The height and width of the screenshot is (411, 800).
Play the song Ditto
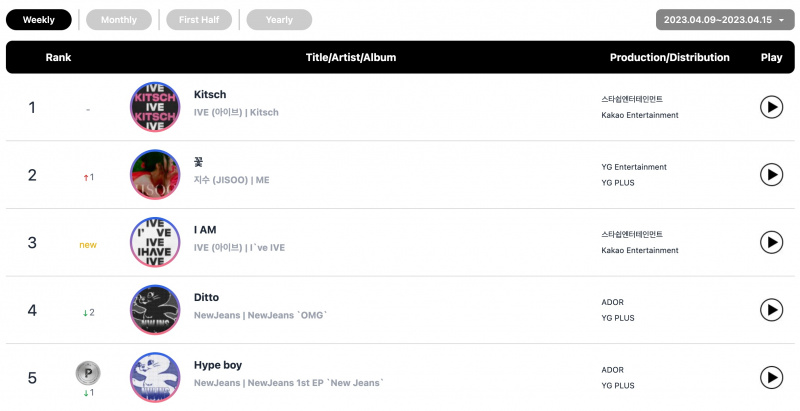coord(771,310)
